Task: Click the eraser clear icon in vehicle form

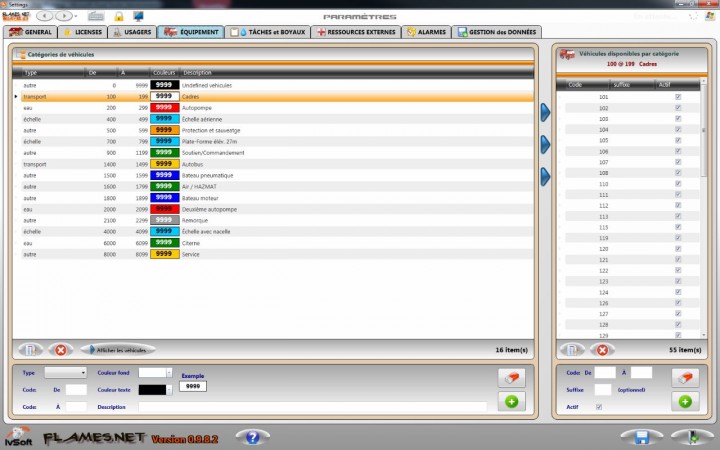Action: tap(685, 377)
